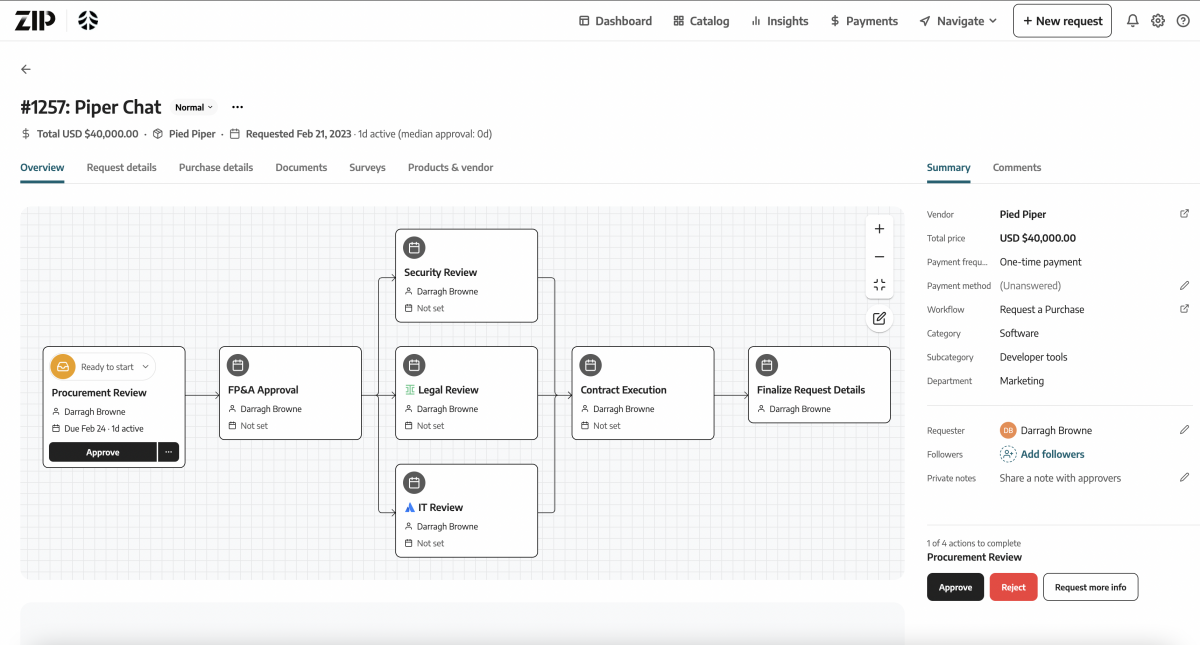Open the three-dot menu beside Piper Chat title

(237, 107)
